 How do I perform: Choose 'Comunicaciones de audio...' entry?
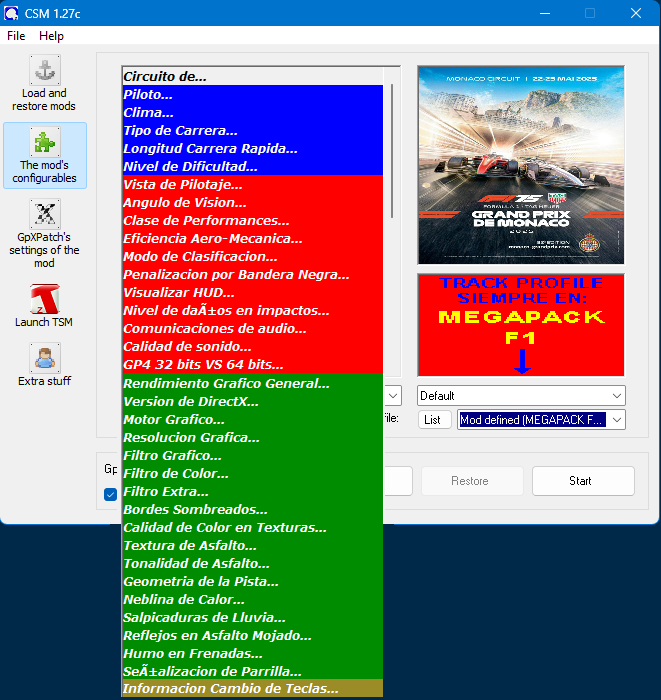(253, 328)
